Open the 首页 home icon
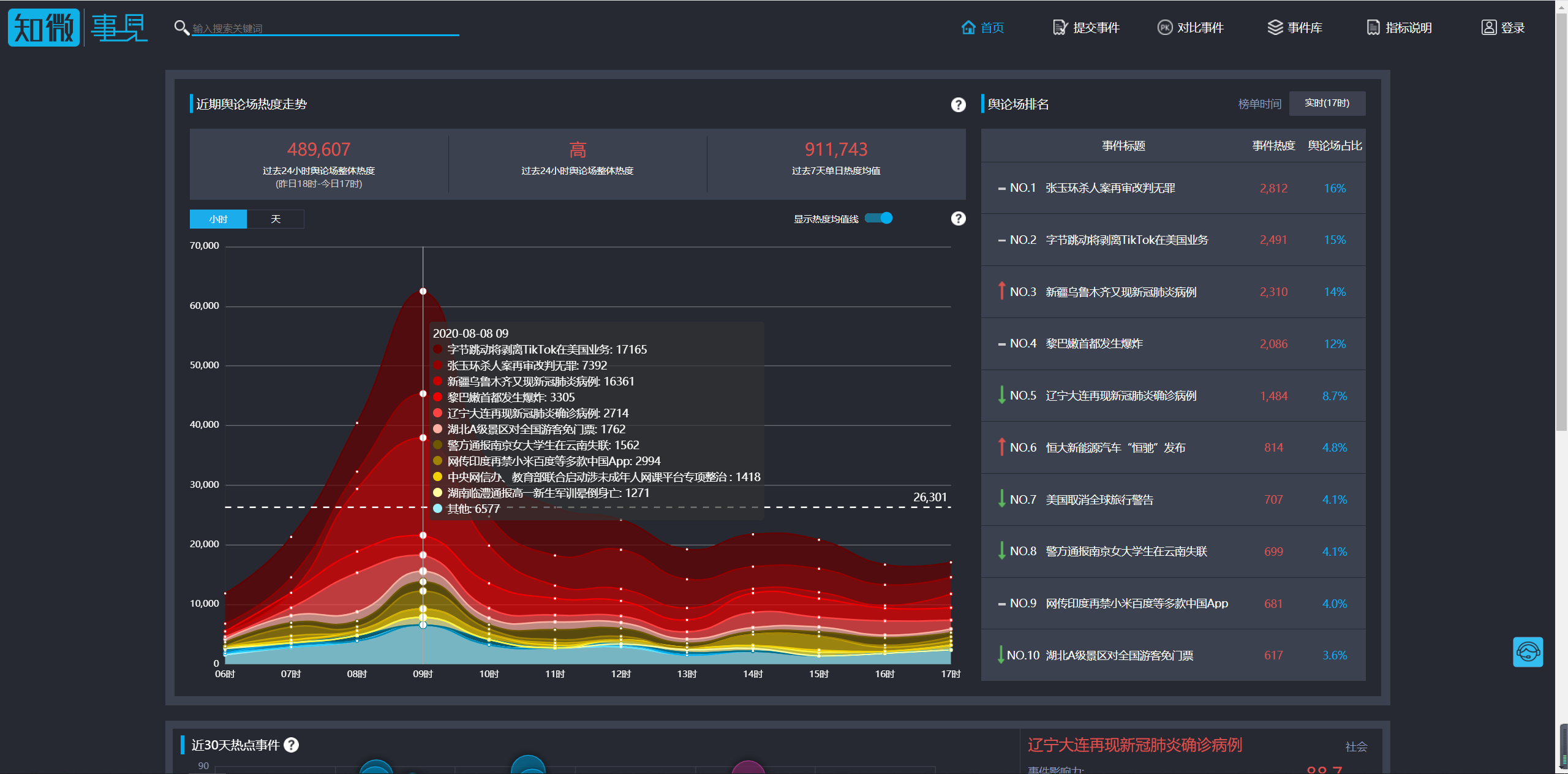Image resolution: width=1568 pixels, height=774 pixels. pyautogui.click(x=968, y=28)
